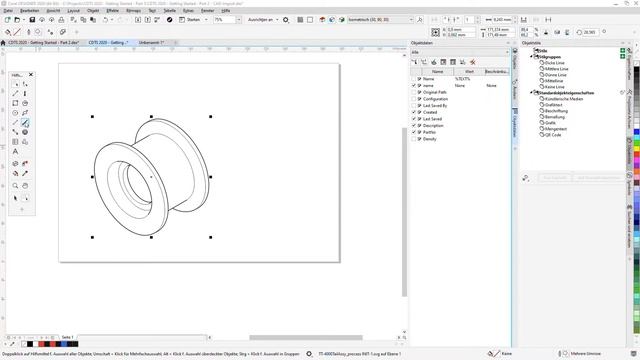This screenshot has height=360, width=640.
Task: Select the Zoom magnifier tool in toolbox
Action: click(15, 186)
